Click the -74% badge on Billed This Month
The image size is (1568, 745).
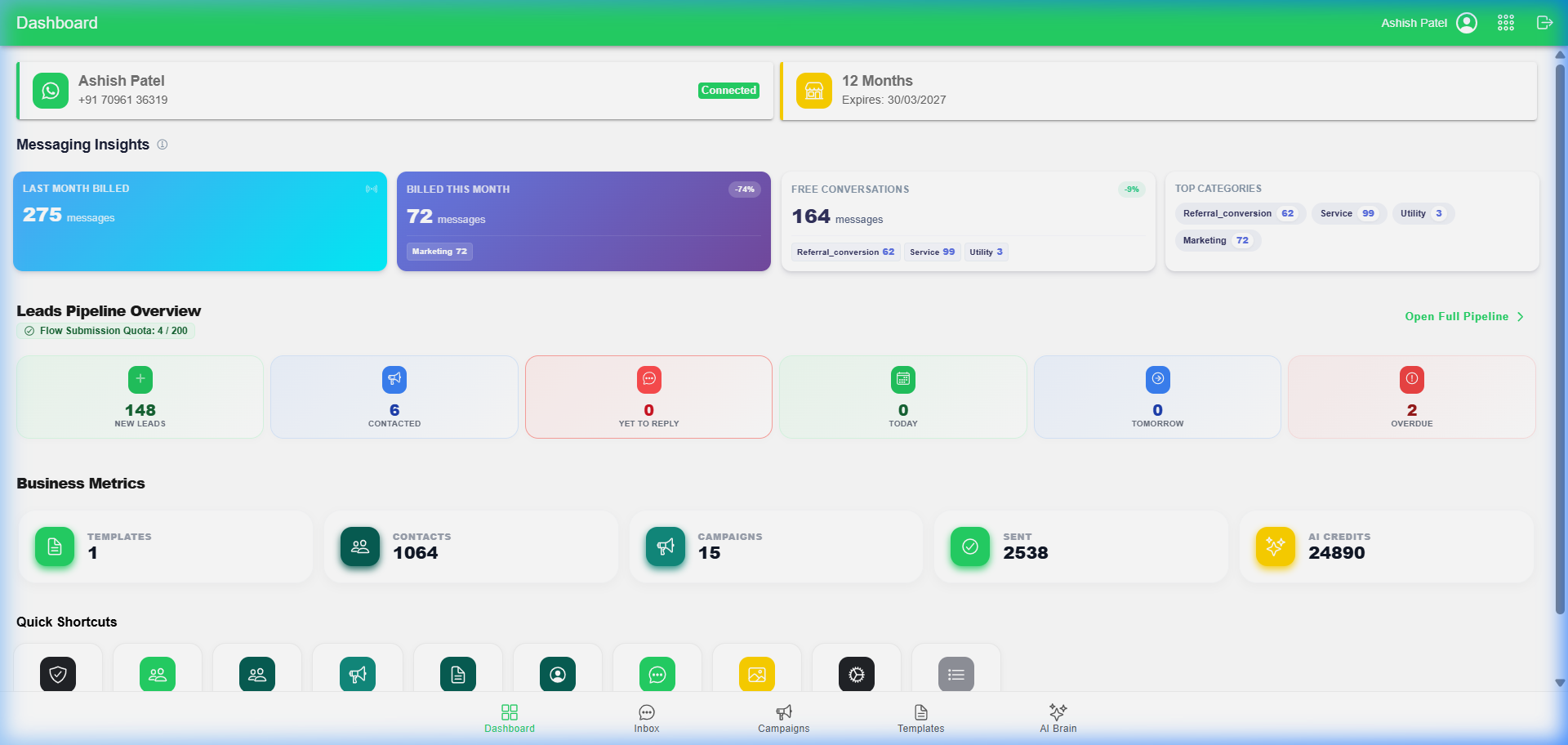[745, 190]
